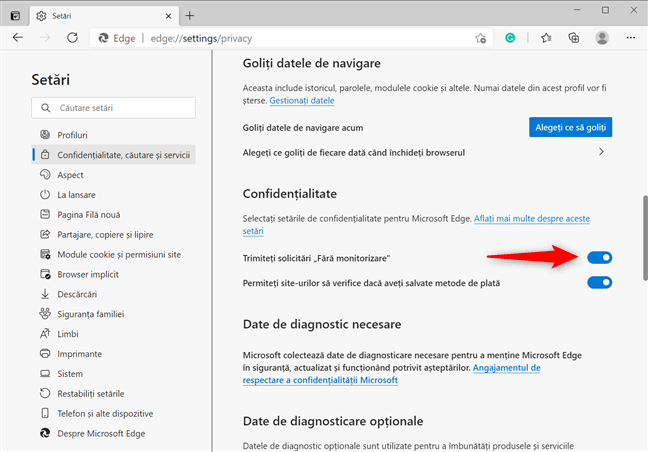
Task: Click the Limbi language icon
Action: coord(45,333)
